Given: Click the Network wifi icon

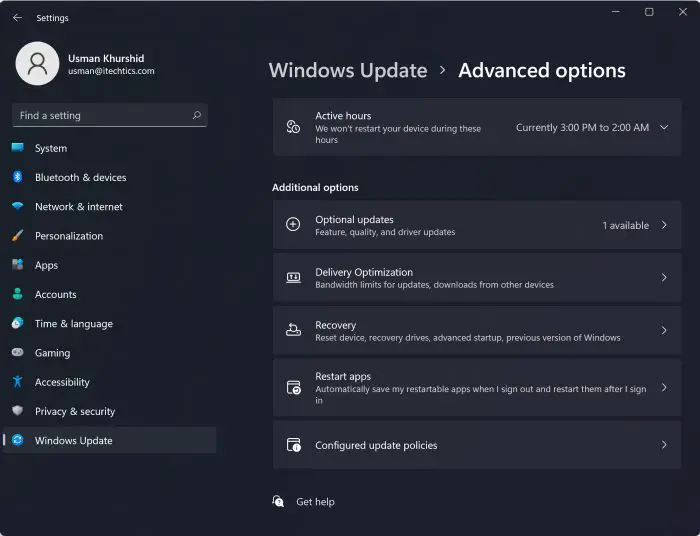Looking at the screenshot, I should pos(17,206).
